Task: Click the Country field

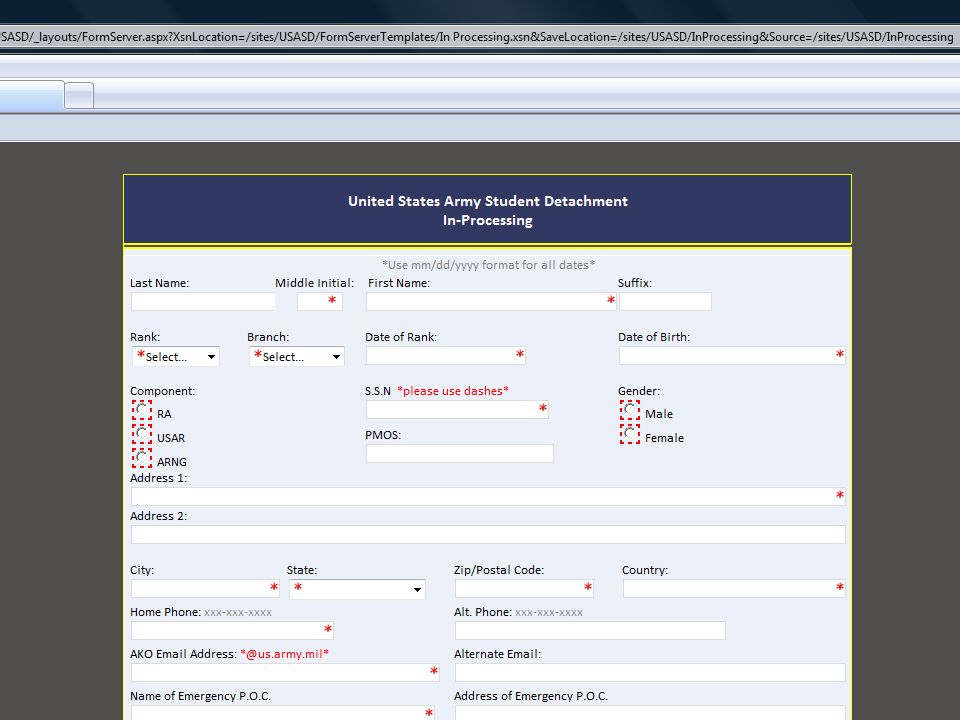Action: click(x=734, y=588)
